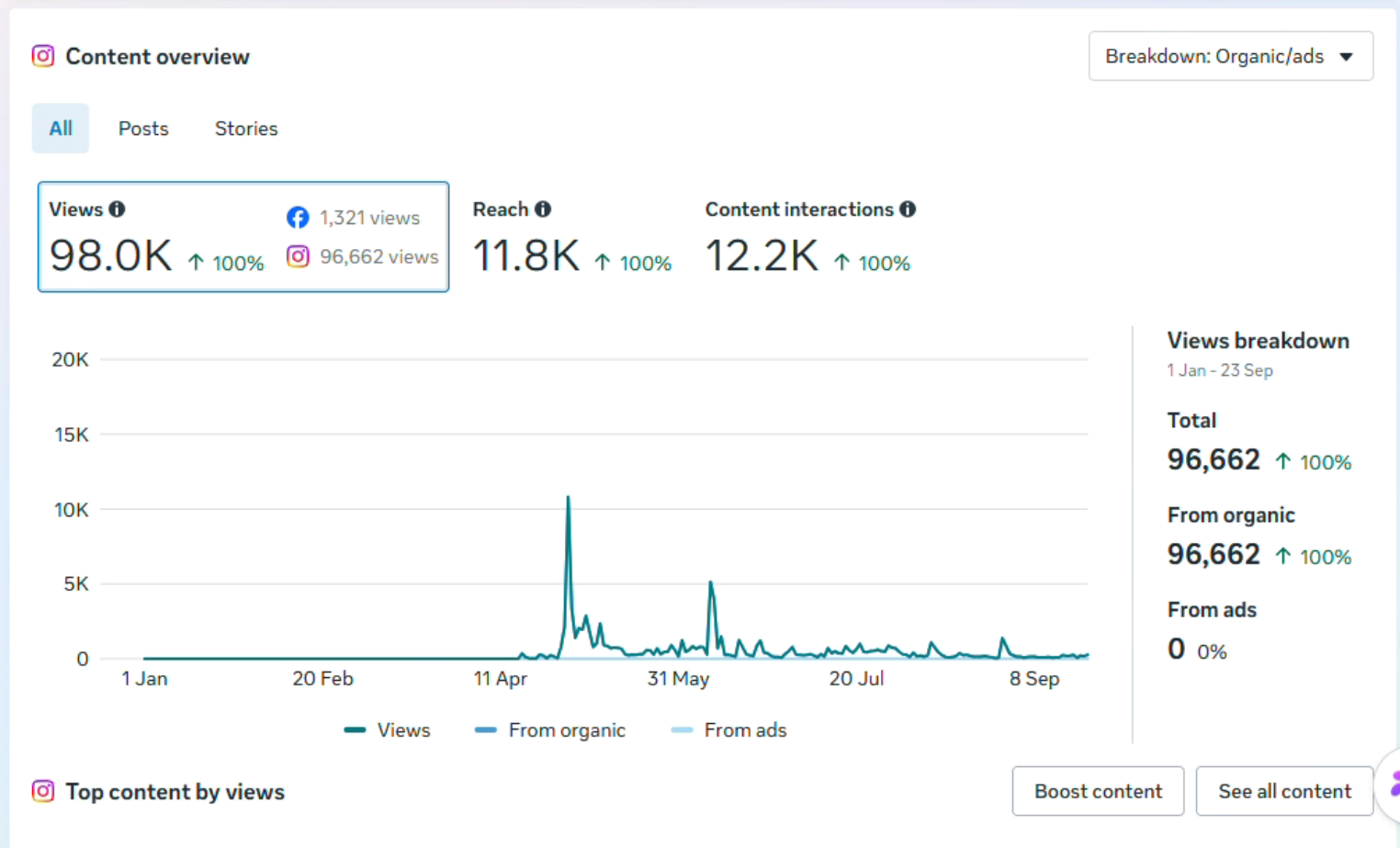1400x848 pixels.
Task: Click the tallest views spike on the chart
Action: pyautogui.click(x=568, y=499)
